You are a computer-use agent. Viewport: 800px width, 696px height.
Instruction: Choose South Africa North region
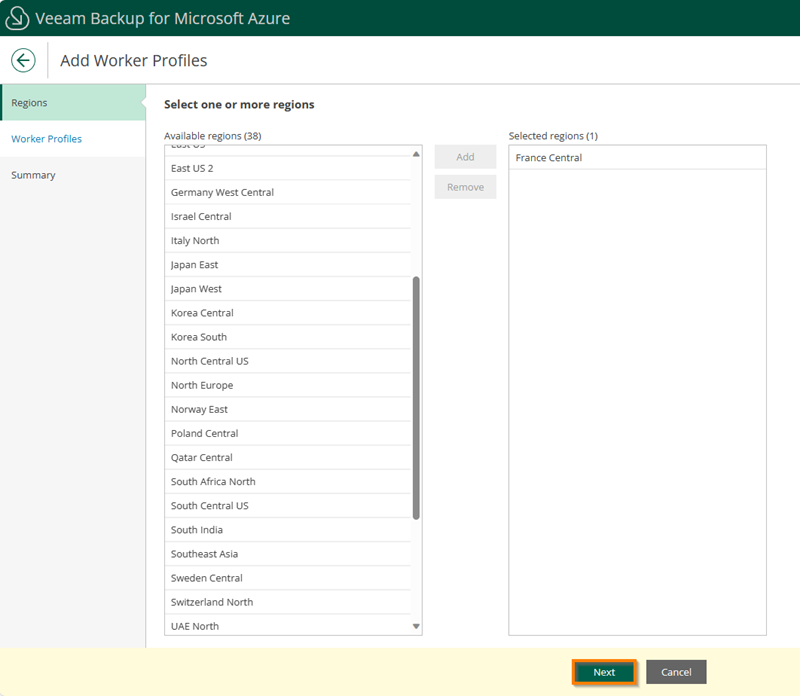tap(213, 482)
